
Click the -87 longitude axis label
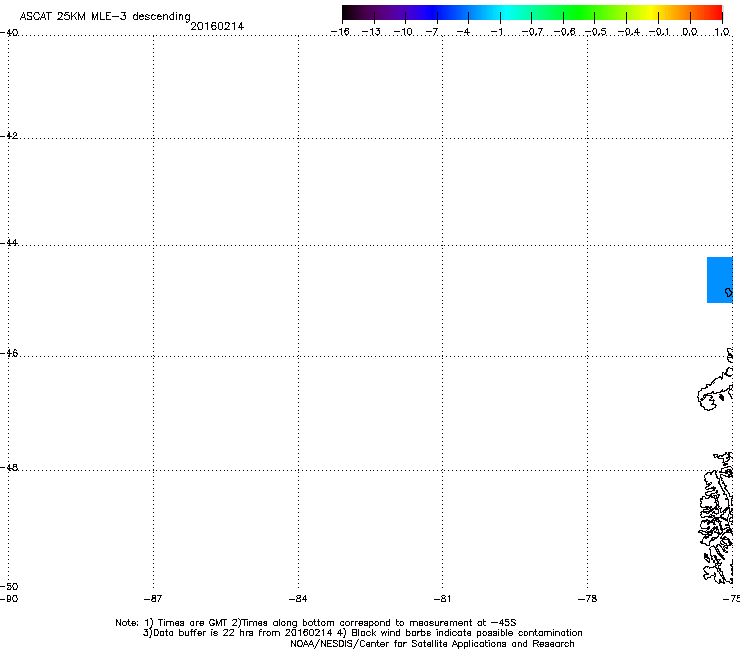(x=153, y=599)
